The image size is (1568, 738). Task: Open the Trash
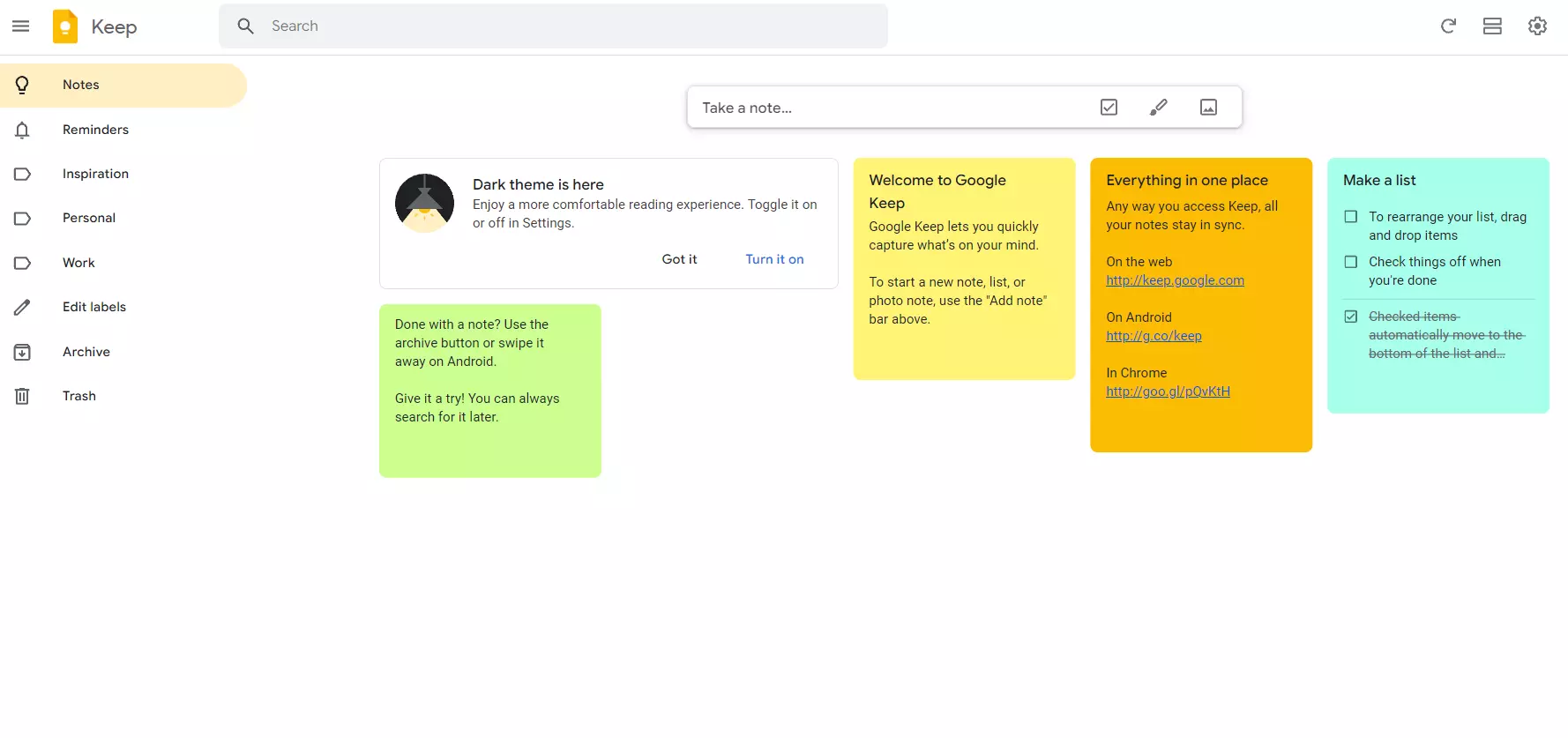(123, 396)
